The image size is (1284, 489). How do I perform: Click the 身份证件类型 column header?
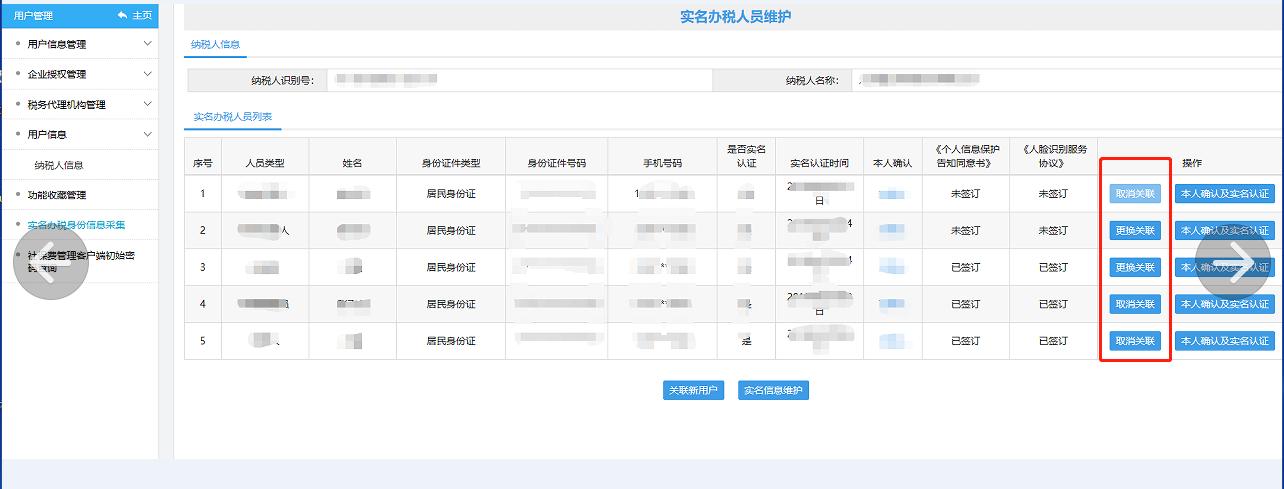pyautogui.click(x=451, y=163)
